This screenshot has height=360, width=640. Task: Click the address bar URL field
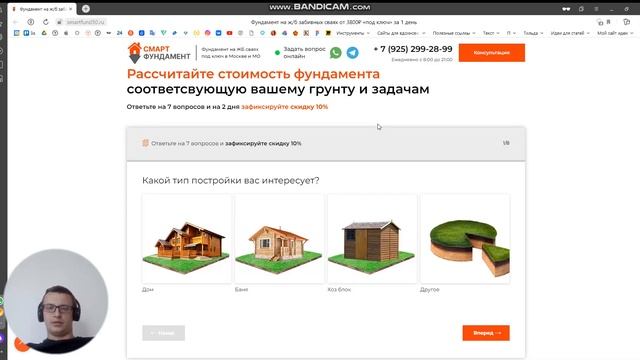point(86,22)
